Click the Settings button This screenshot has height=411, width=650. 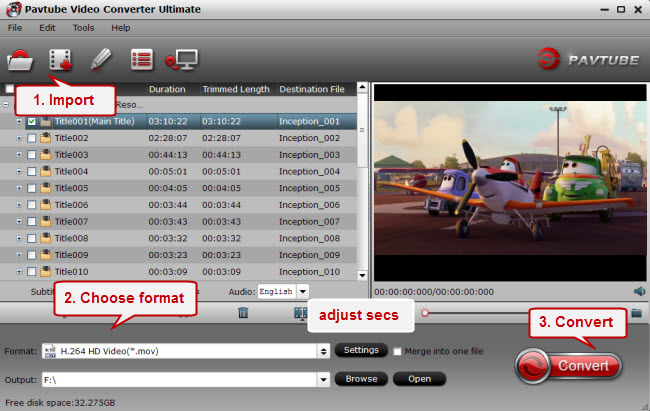(361, 350)
